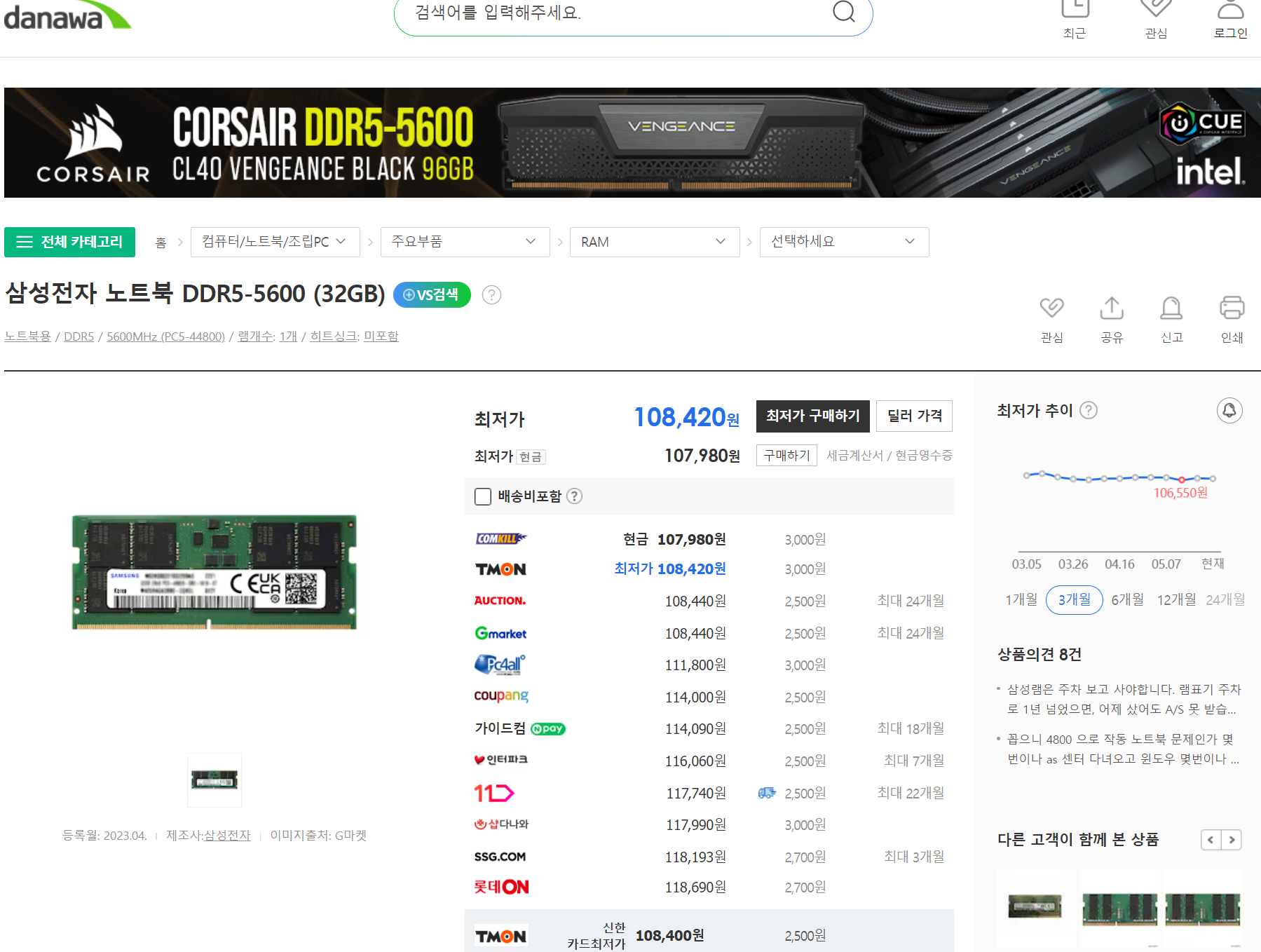Open the 선택하세요 dropdown

tap(844, 242)
